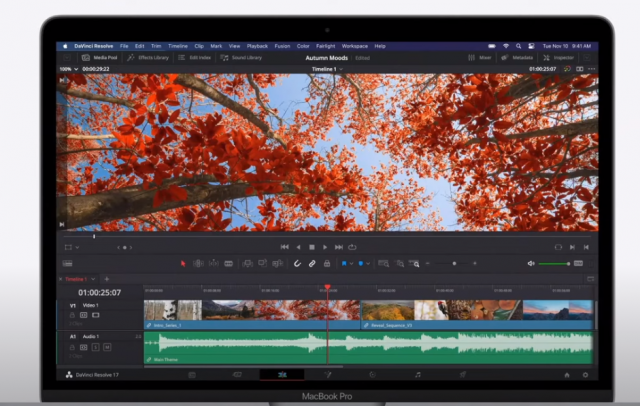
Task: Open the Inspector panel
Action: click(559, 58)
